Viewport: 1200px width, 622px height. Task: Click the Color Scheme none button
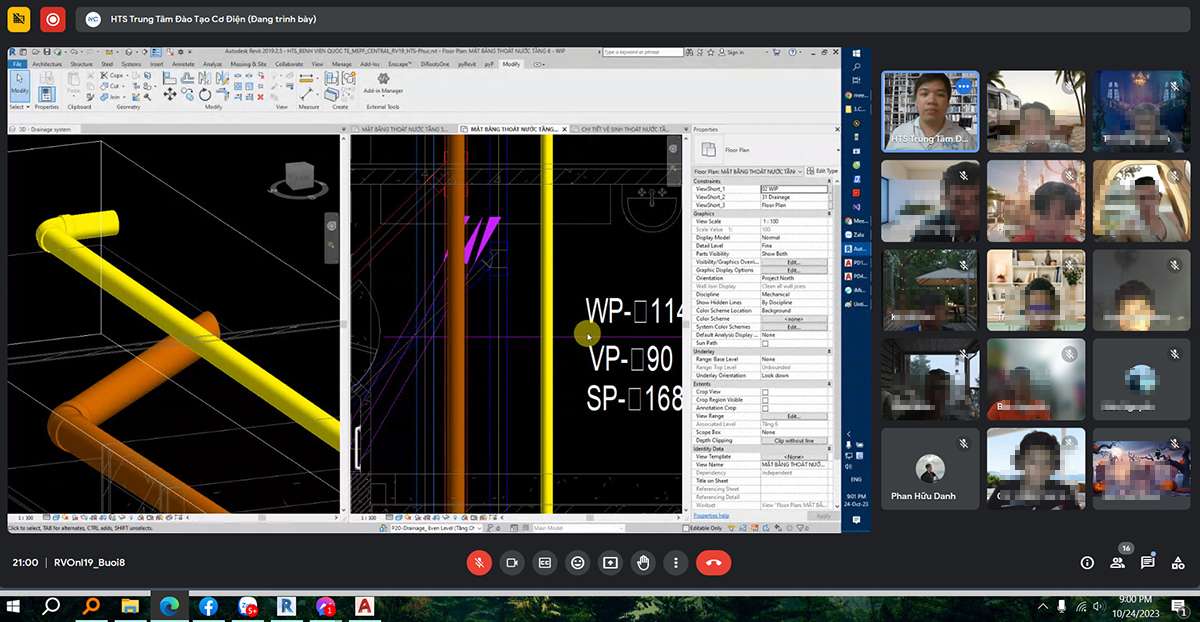(x=794, y=319)
